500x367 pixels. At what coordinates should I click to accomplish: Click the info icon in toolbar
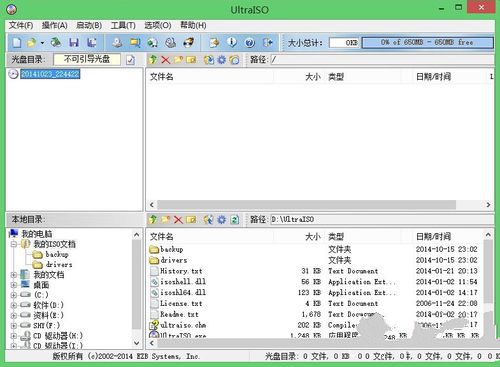click(x=232, y=42)
